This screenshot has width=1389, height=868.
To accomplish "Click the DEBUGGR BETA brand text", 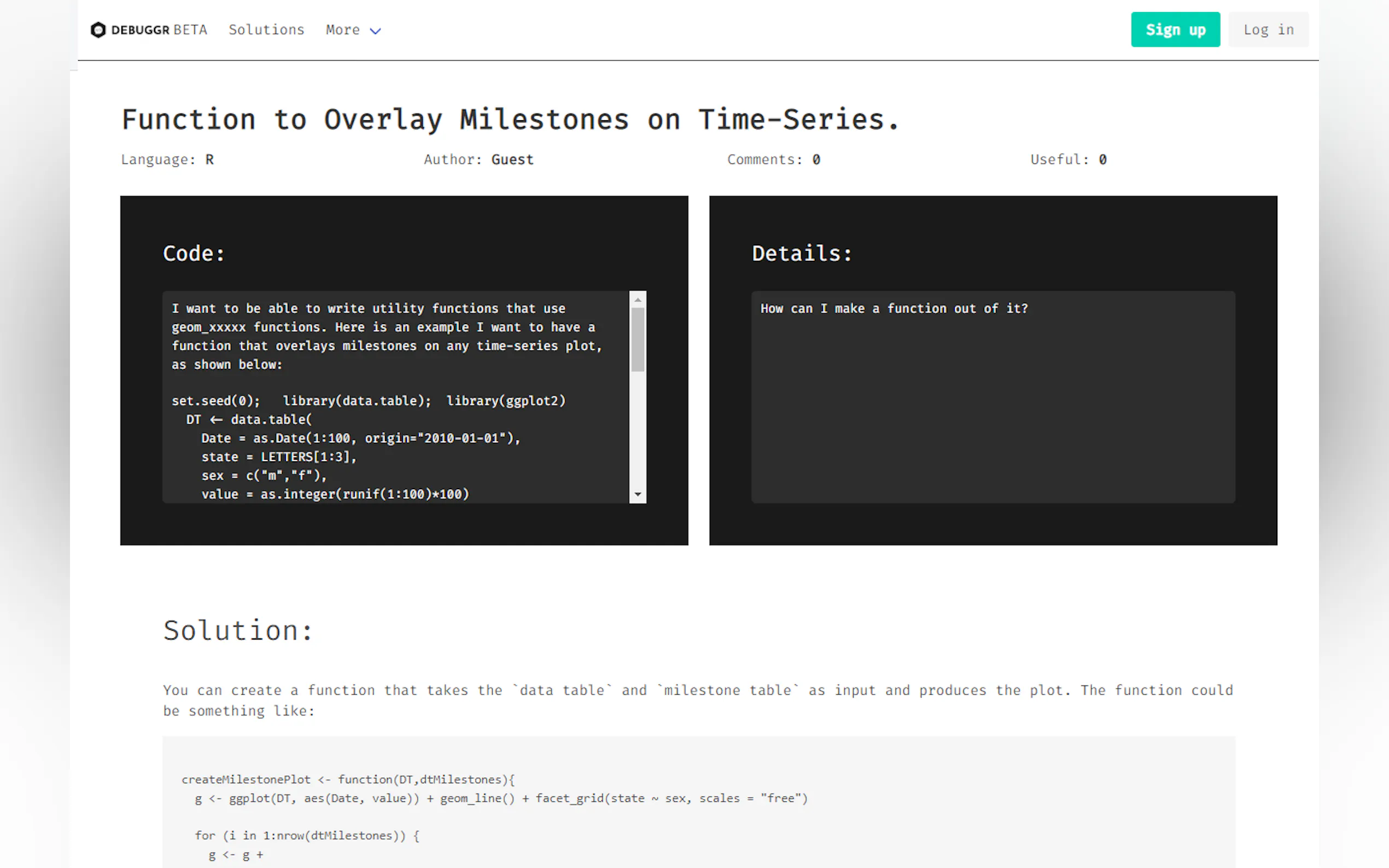I will pos(159,30).
